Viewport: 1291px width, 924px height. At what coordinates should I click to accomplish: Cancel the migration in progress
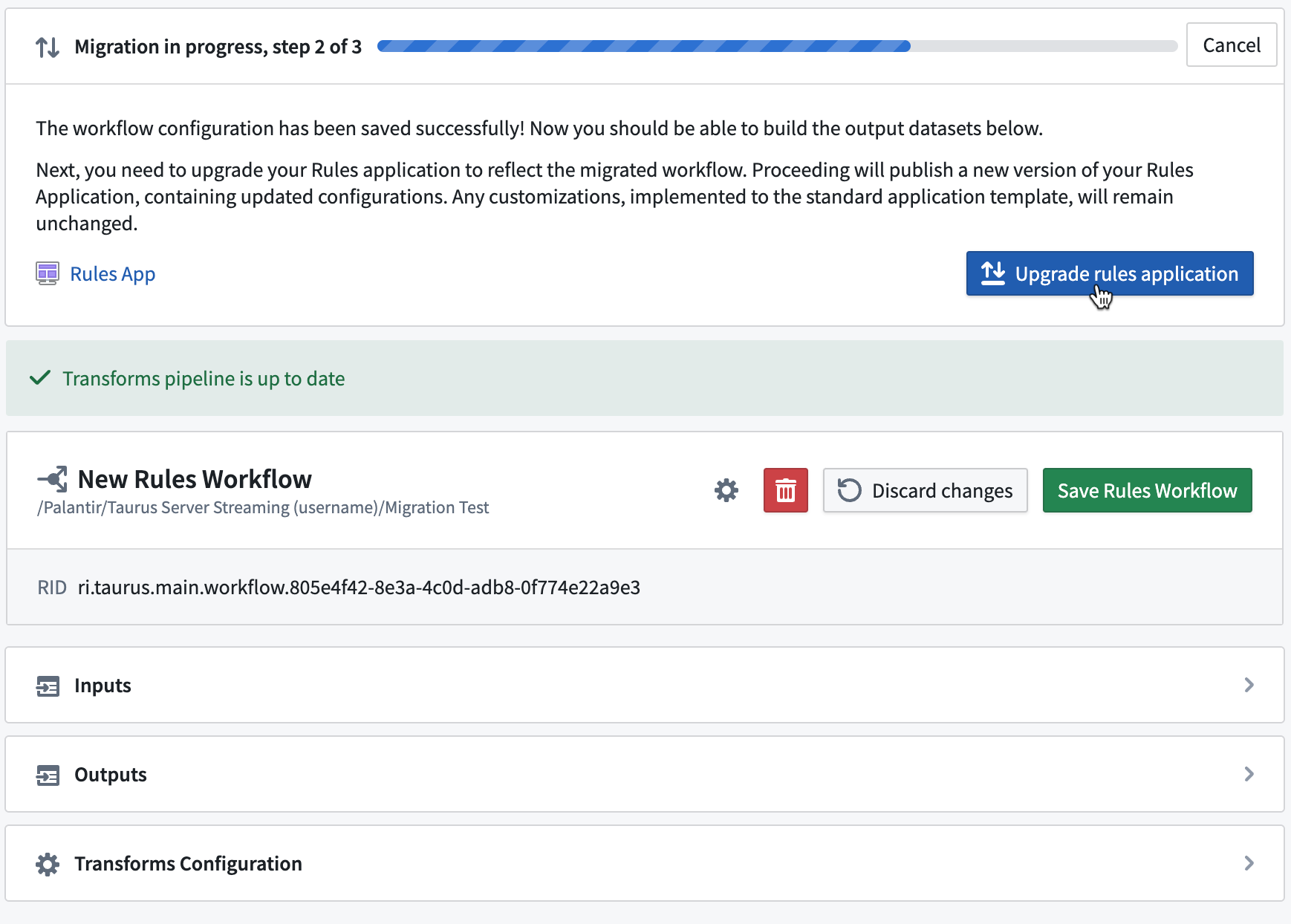coord(1231,45)
